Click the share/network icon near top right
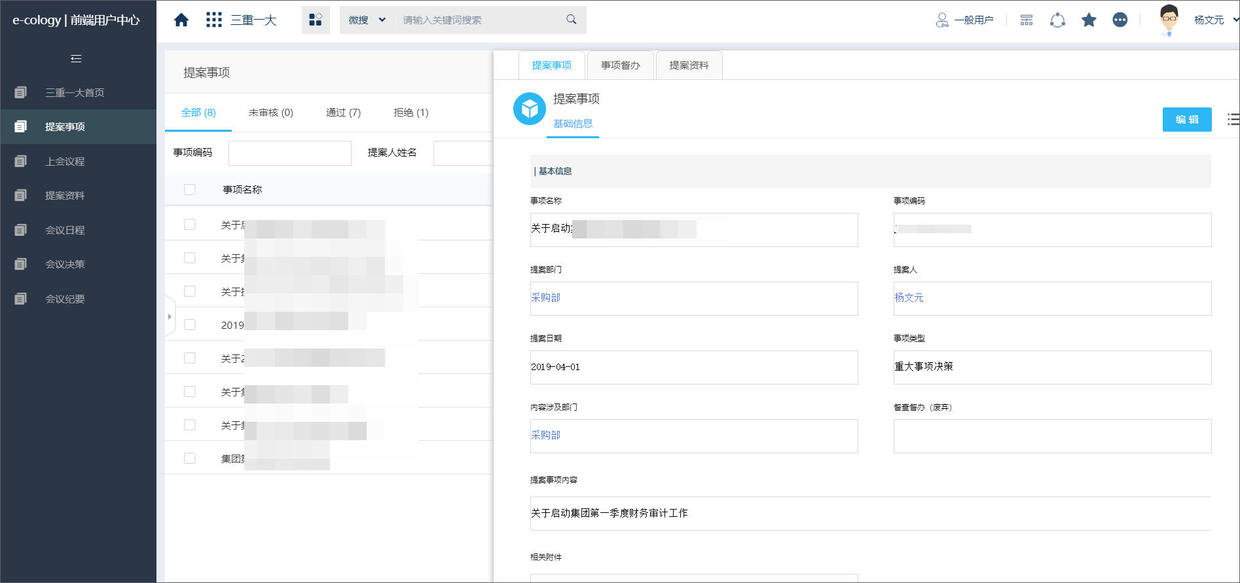1240x583 pixels. pyautogui.click(x=1057, y=19)
